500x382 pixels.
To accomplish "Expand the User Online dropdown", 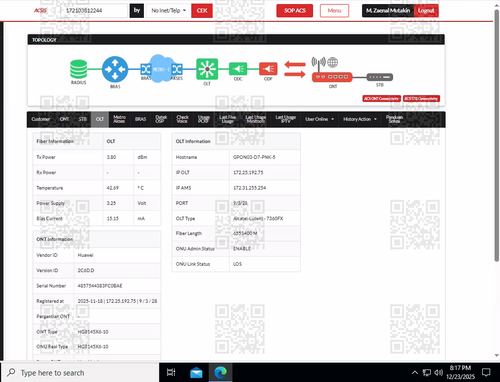I will point(319,119).
